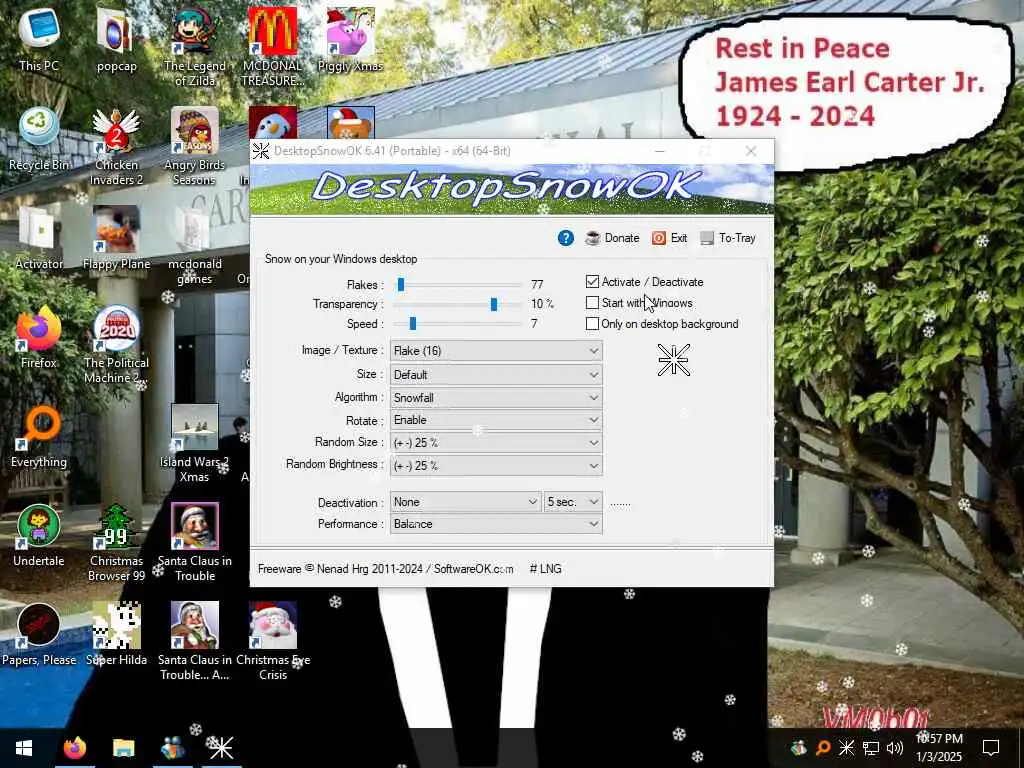The width and height of the screenshot is (1024, 768).
Task: Open the notification center icon
Action: pos(991,748)
